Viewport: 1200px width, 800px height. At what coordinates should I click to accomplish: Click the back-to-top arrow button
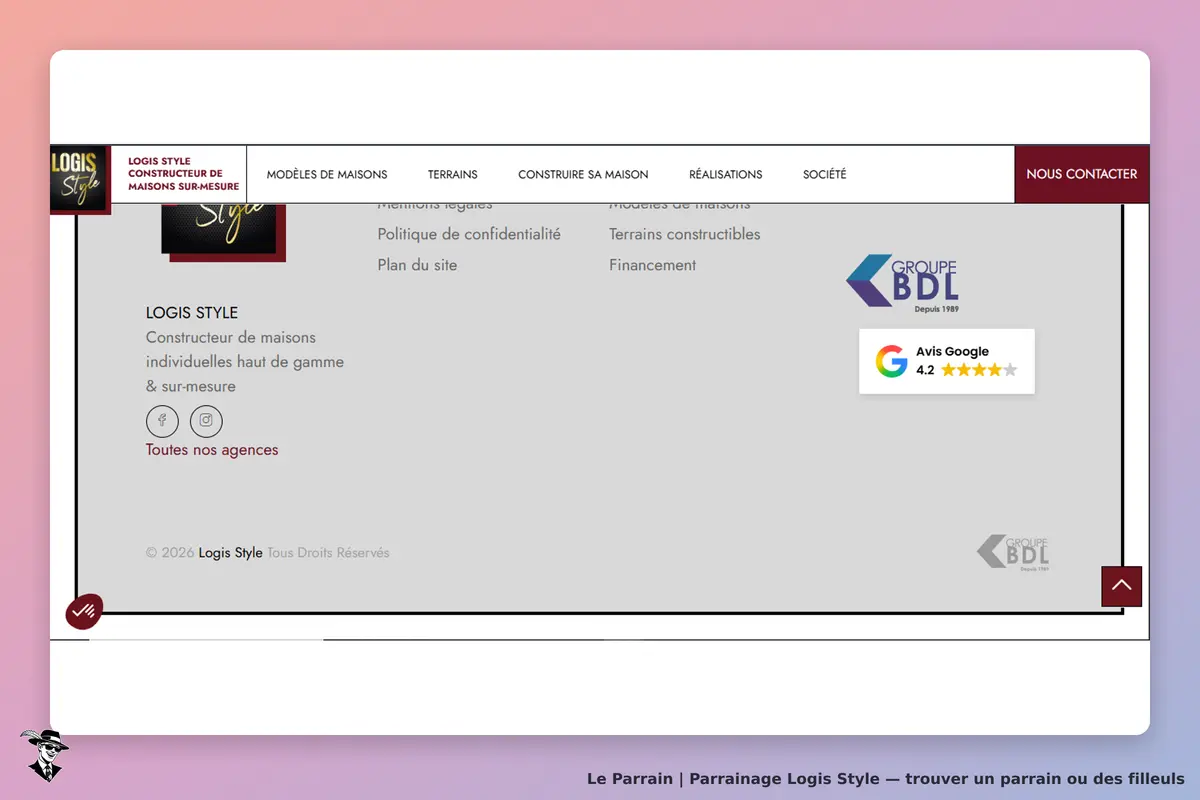[x=1121, y=586]
